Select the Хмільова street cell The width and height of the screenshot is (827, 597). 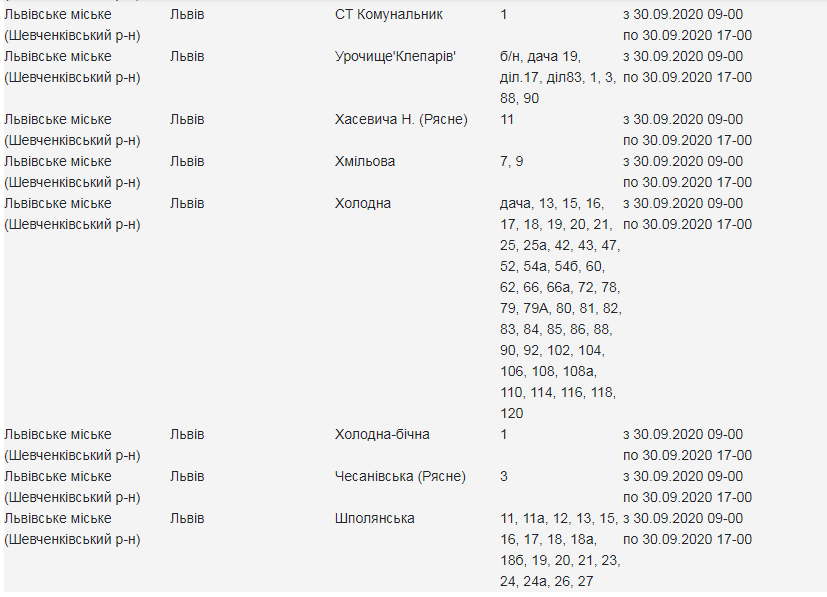364,161
